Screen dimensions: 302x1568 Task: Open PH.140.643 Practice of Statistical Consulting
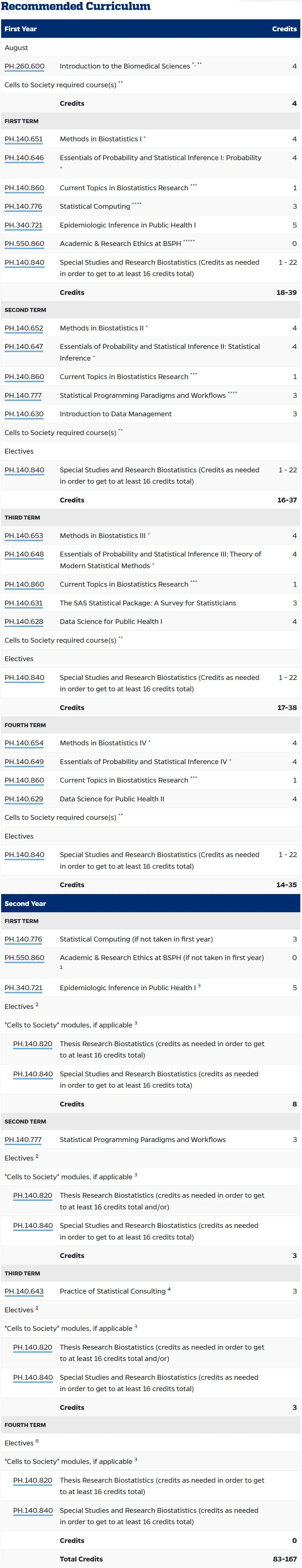(24, 1291)
